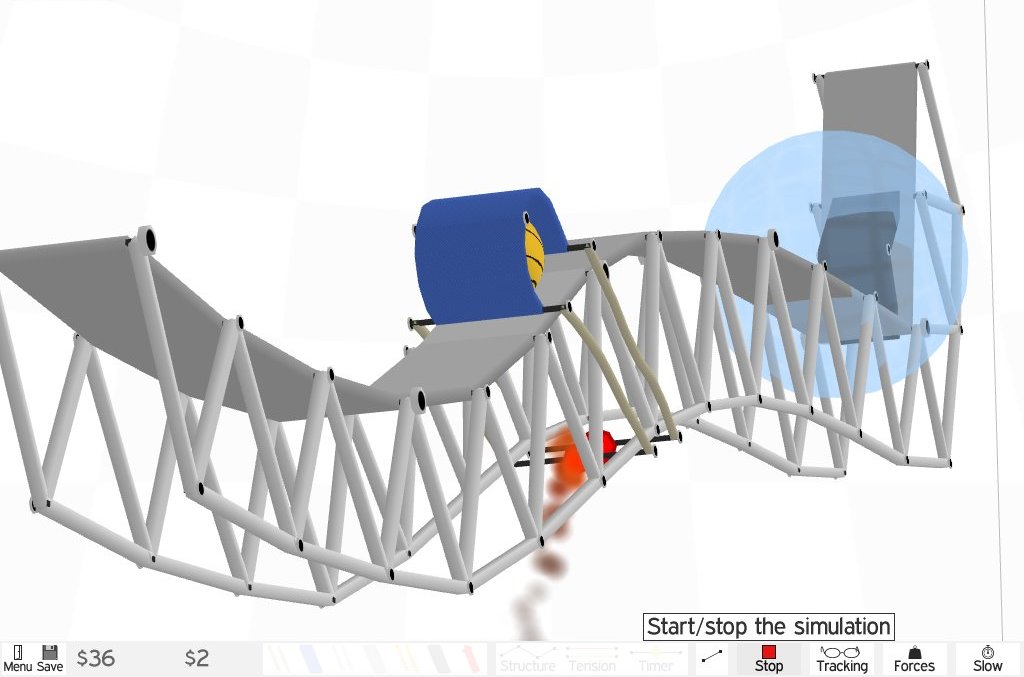1024x677 pixels.
Task: Click the Start/stop the simulation tooltip
Action: click(767, 627)
